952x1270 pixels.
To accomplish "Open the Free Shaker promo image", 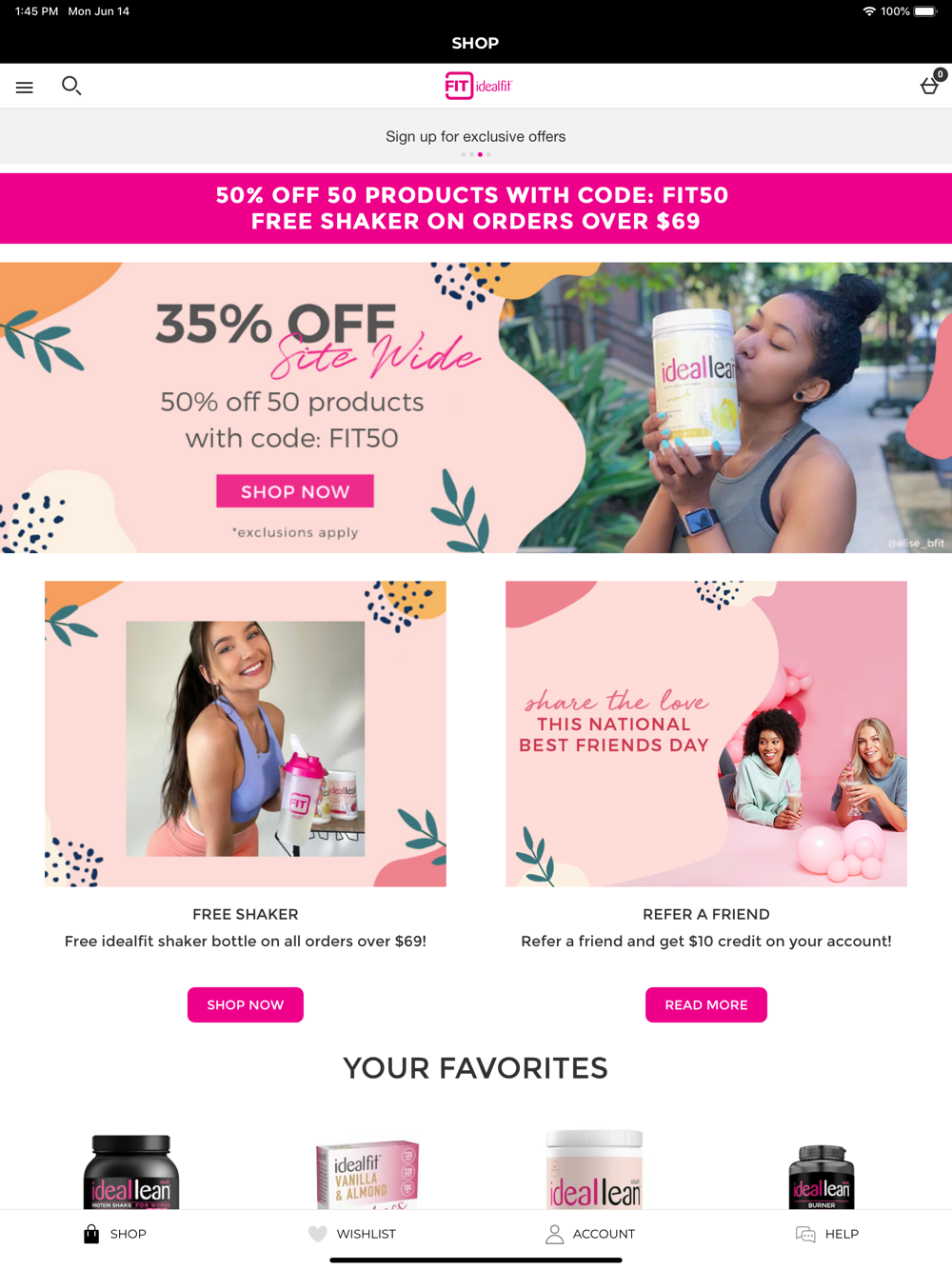I will coord(246,734).
